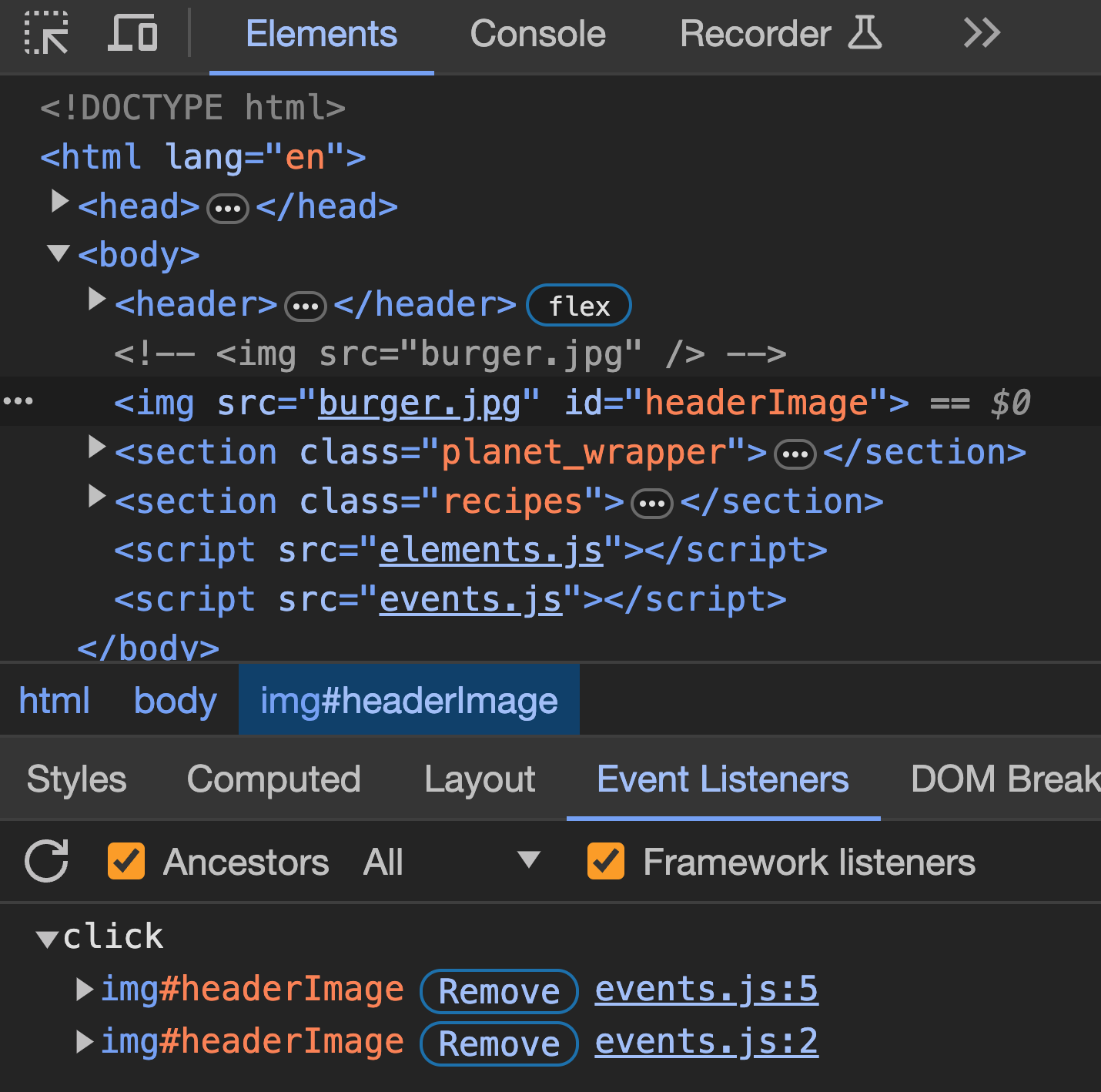The image size is (1101, 1092).
Task: Uncheck the Ancestors checkbox
Action: [126, 861]
